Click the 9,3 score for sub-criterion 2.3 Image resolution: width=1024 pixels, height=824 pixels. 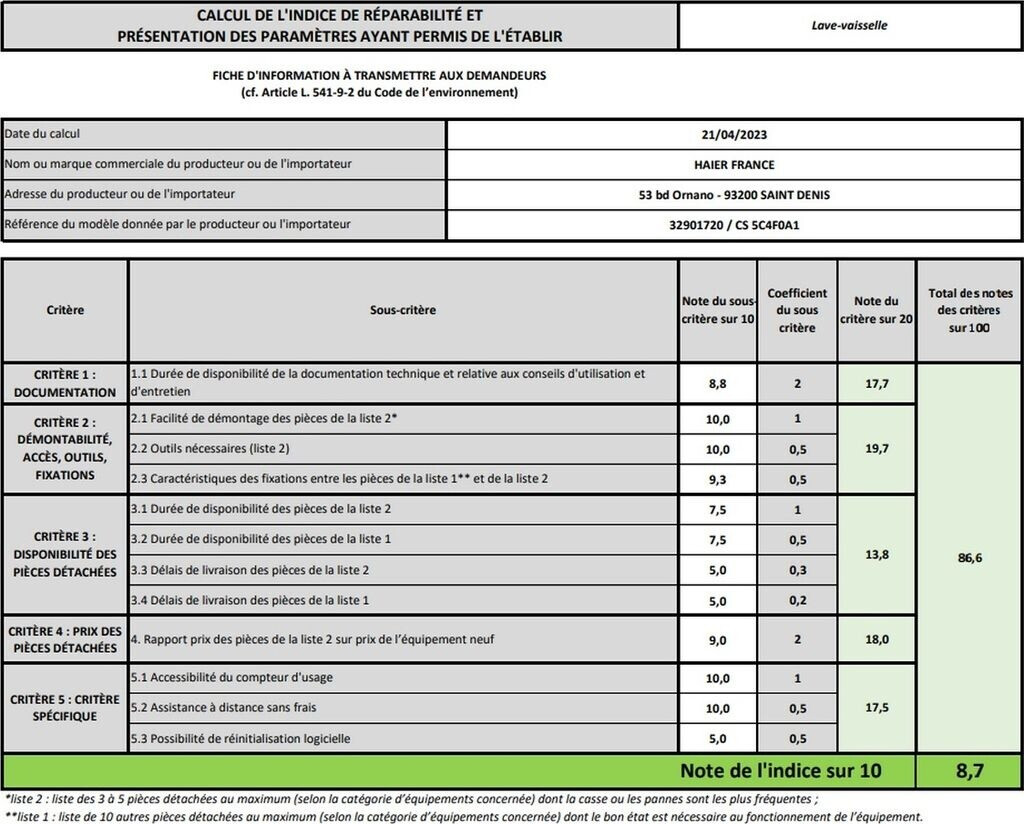[x=718, y=479]
